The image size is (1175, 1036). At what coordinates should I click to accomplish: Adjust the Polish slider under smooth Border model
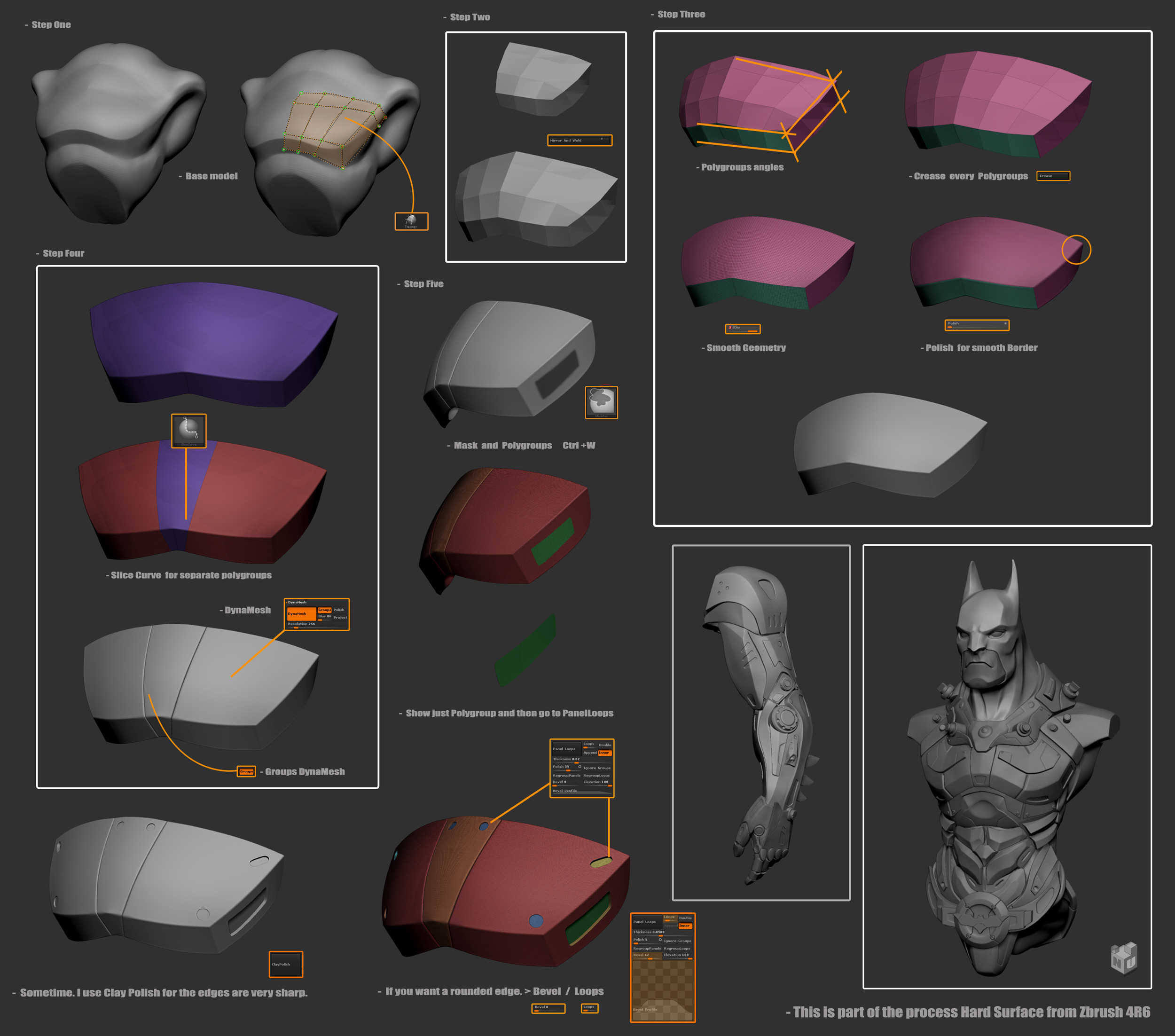point(977,325)
